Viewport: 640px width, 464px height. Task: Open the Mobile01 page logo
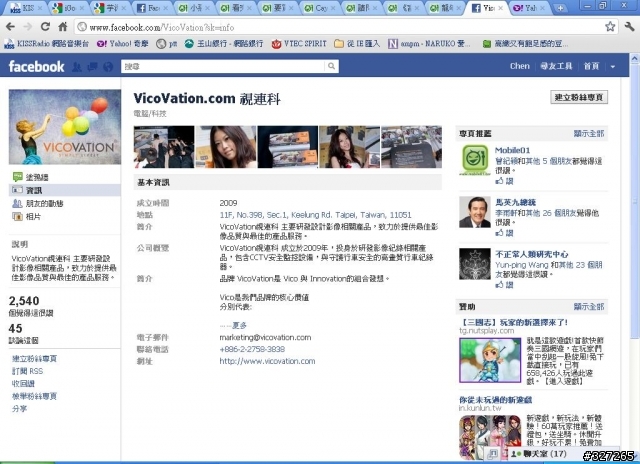(x=475, y=160)
